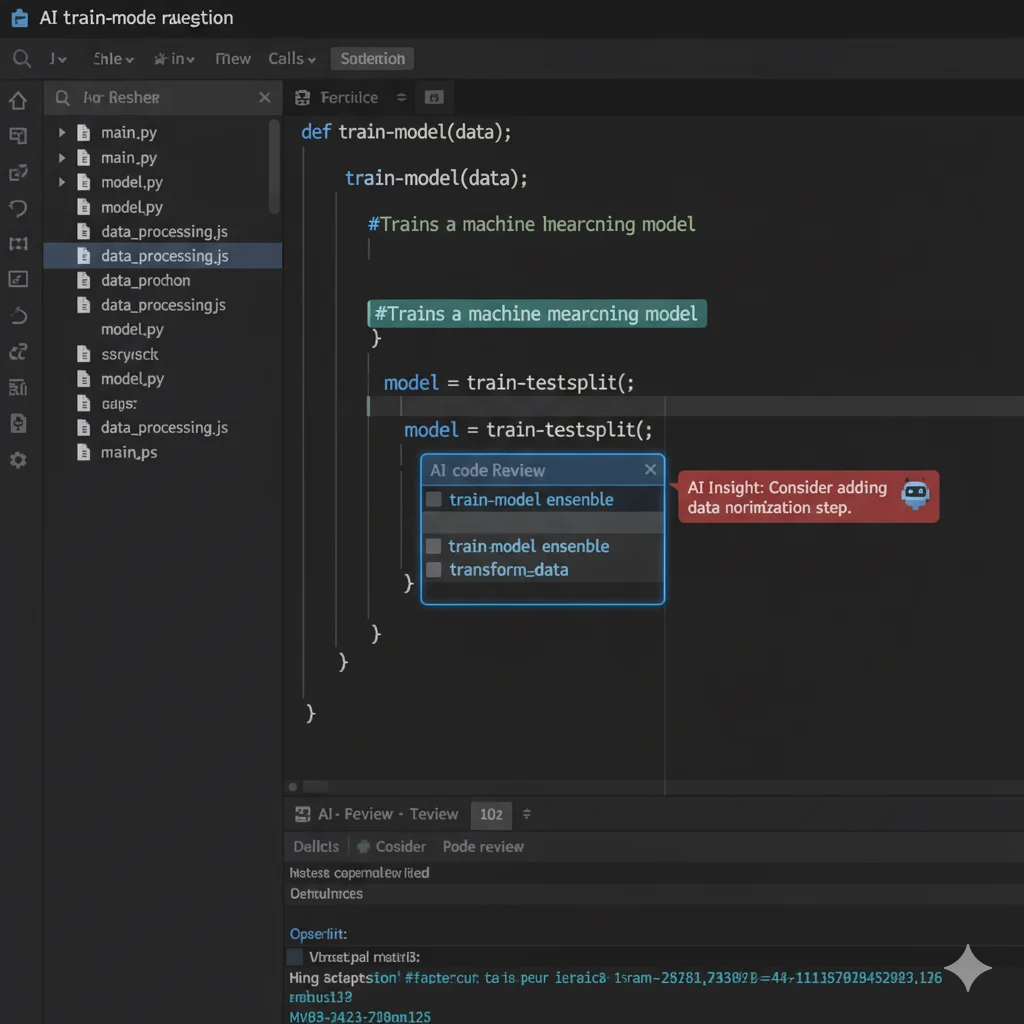1024x1024 pixels.
Task: Select the bracket frame icon in the sidebar
Action: 18,244
